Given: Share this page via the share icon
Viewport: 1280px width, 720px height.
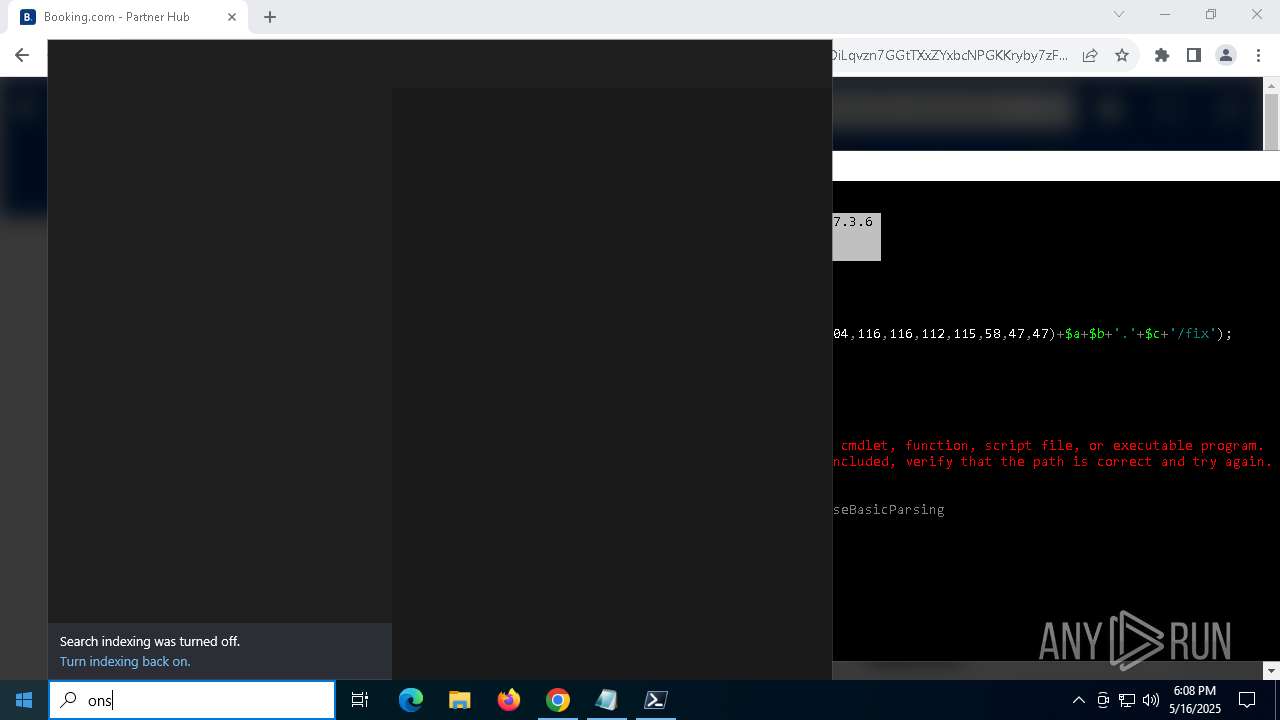Looking at the screenshot, I should click(x=1090, y=56).
